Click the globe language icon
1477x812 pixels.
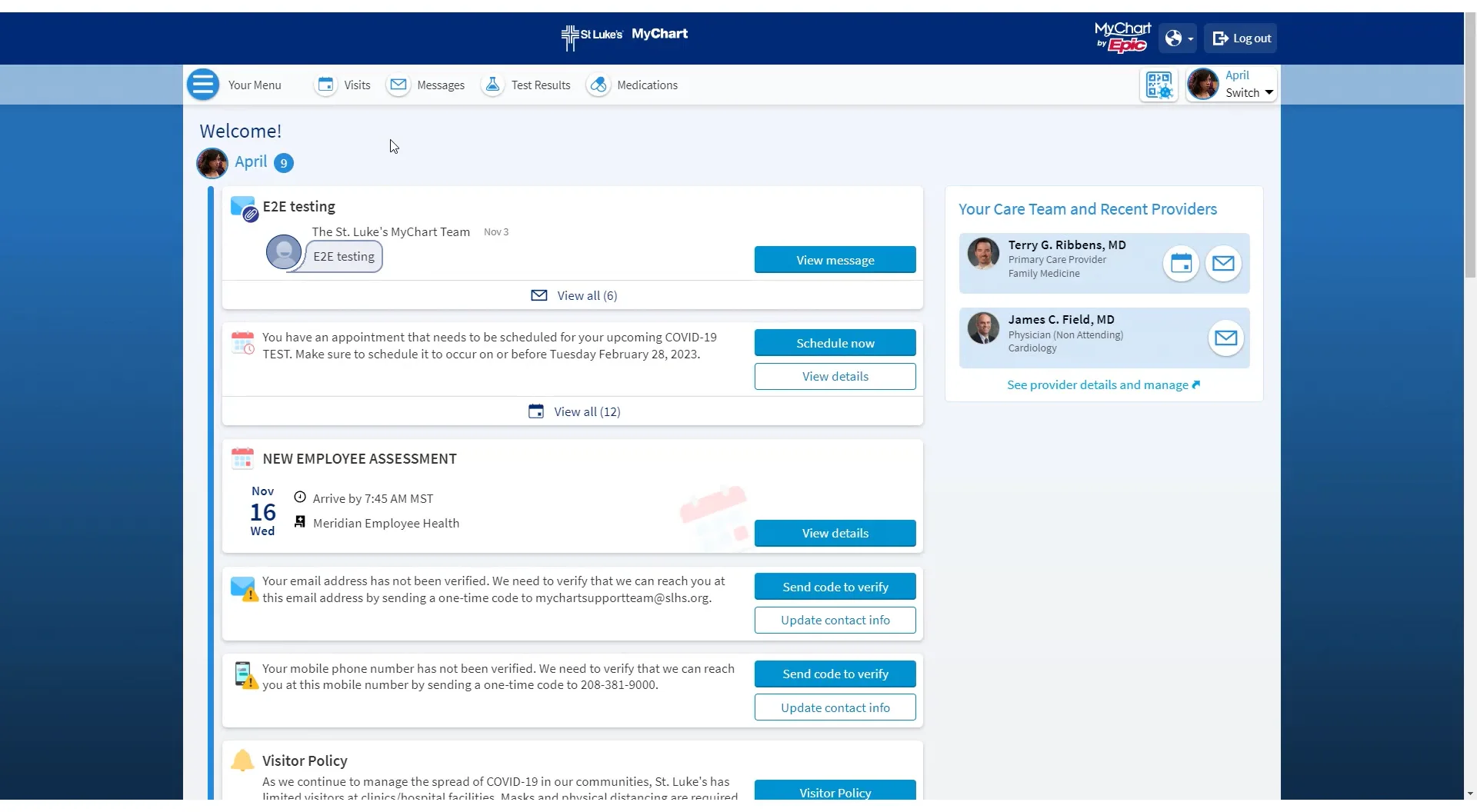[1174, 38]
